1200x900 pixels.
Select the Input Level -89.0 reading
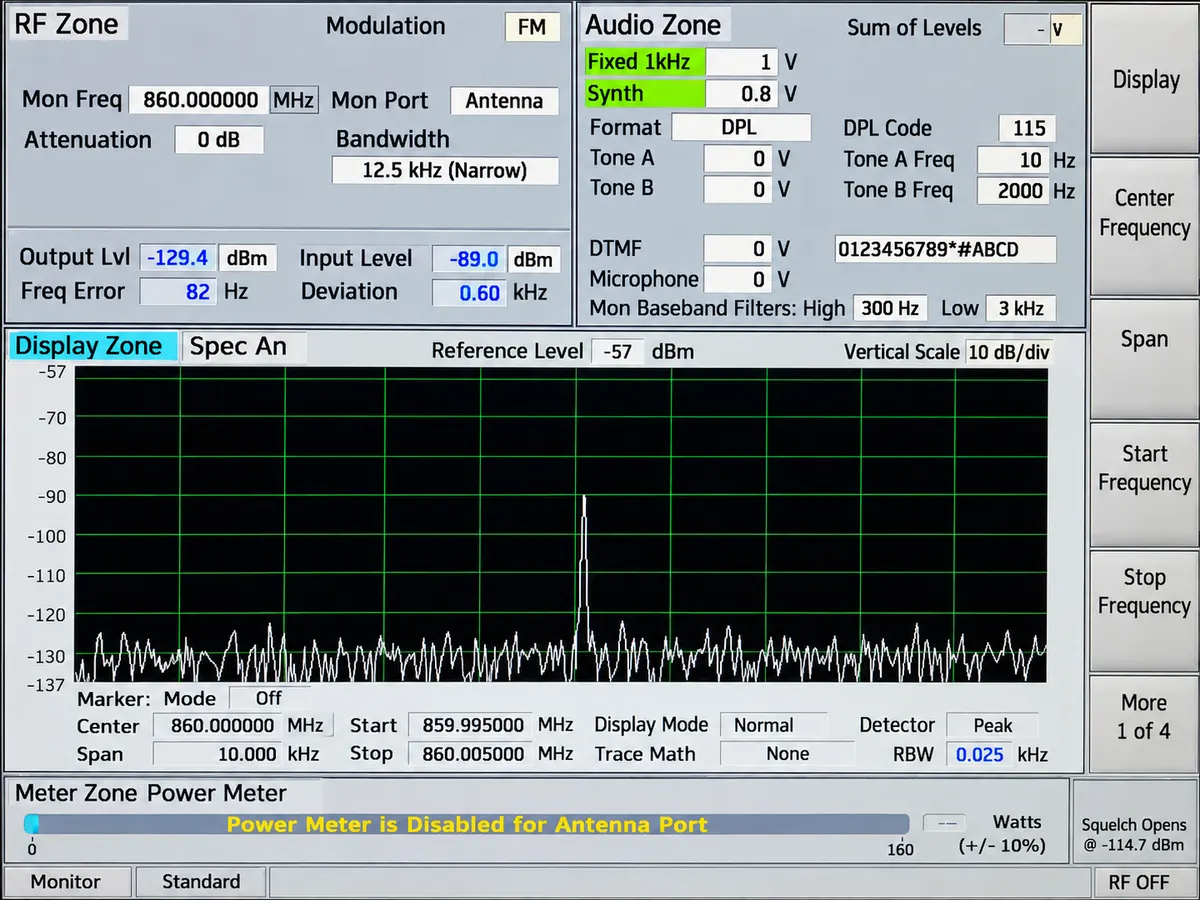tap(468, 259)
